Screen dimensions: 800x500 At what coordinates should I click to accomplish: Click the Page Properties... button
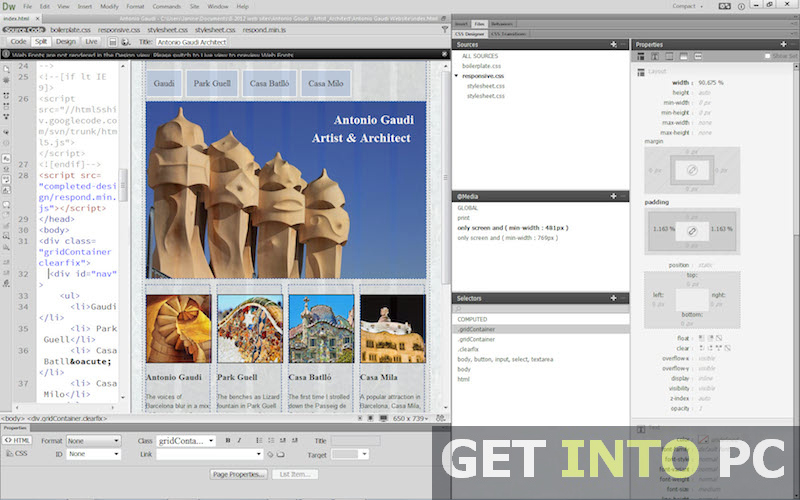239,474
